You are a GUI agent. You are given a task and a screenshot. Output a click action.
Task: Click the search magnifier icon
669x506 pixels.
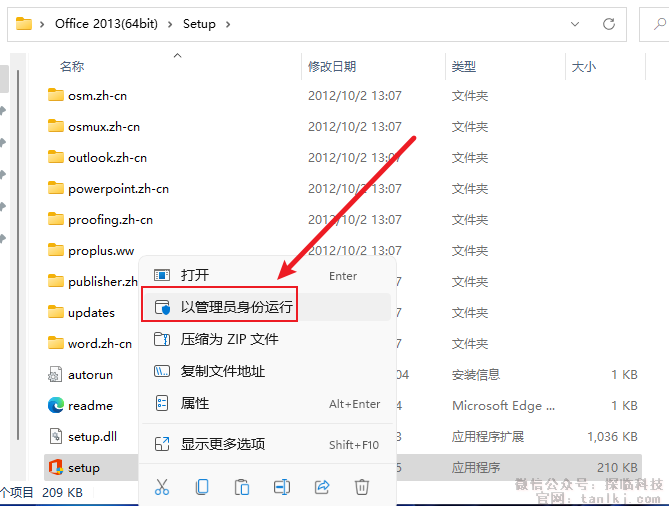point(660,24)
